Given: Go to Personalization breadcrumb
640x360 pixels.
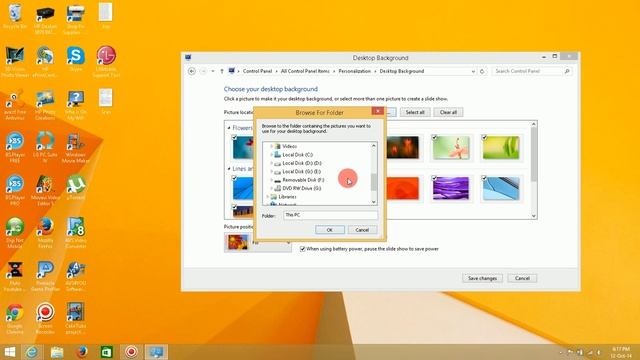Looking at the screenshot, I should click(355, 71).
